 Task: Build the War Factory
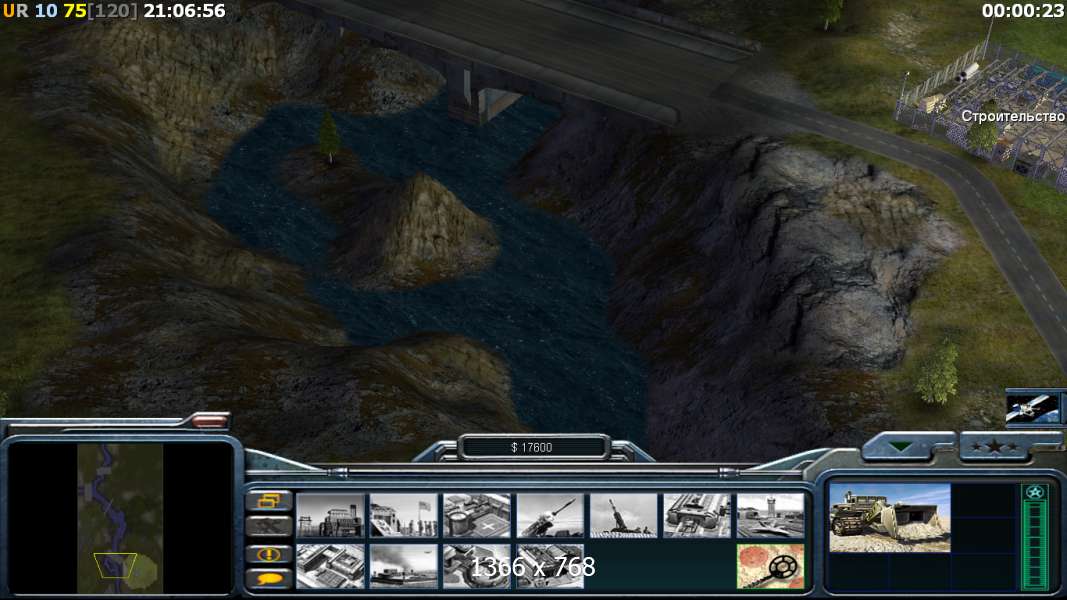point(697,515)
